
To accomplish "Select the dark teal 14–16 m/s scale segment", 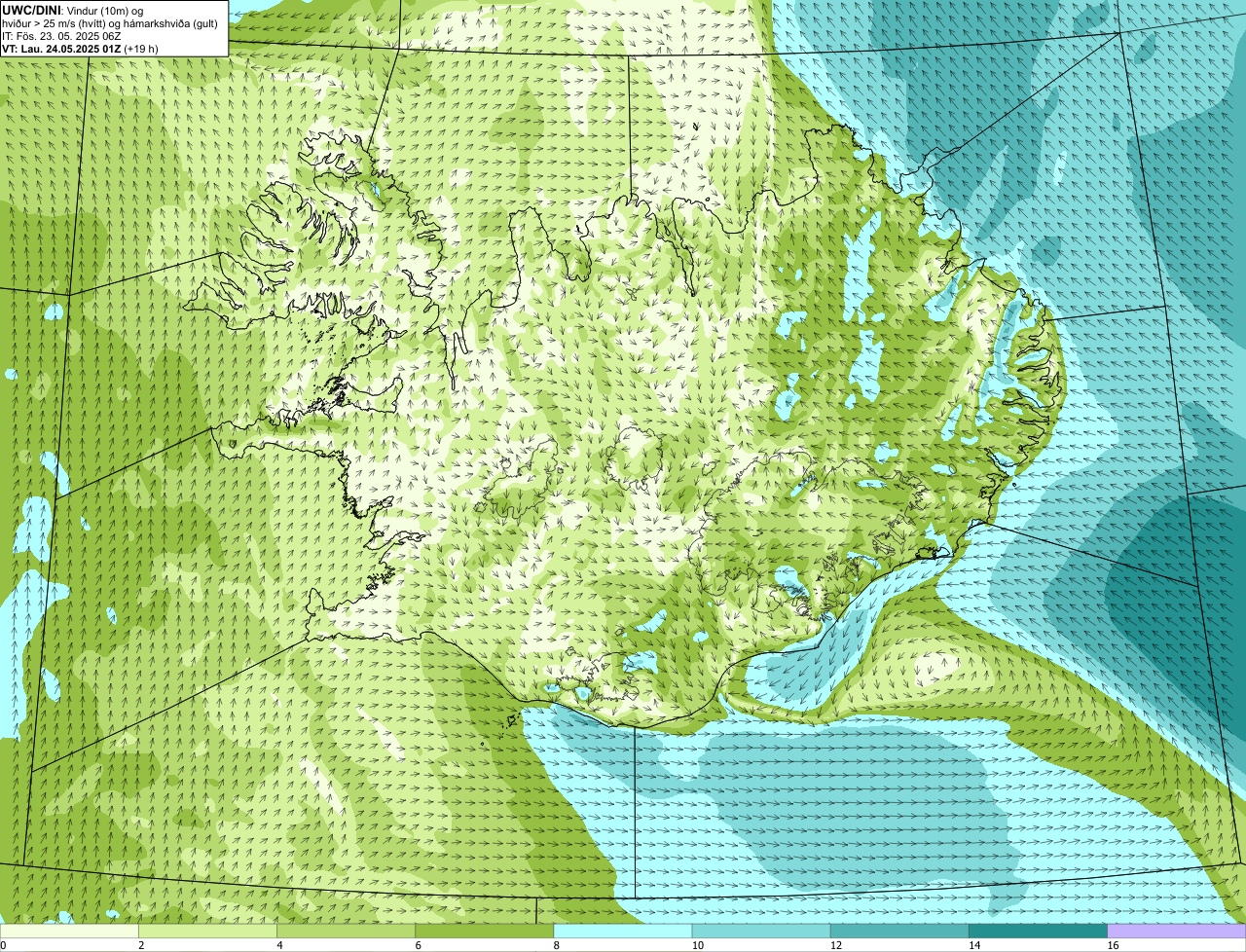I will point(1039,931).
